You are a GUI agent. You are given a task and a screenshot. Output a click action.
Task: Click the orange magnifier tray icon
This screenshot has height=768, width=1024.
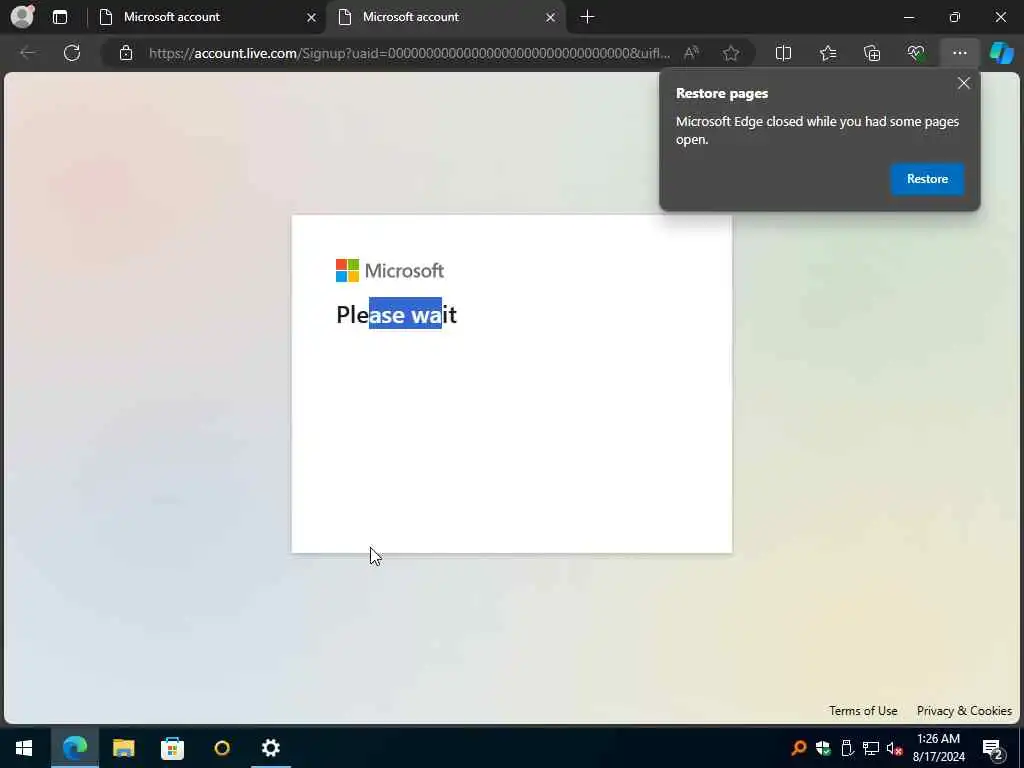pyautogui.click(x=798, y=748)
